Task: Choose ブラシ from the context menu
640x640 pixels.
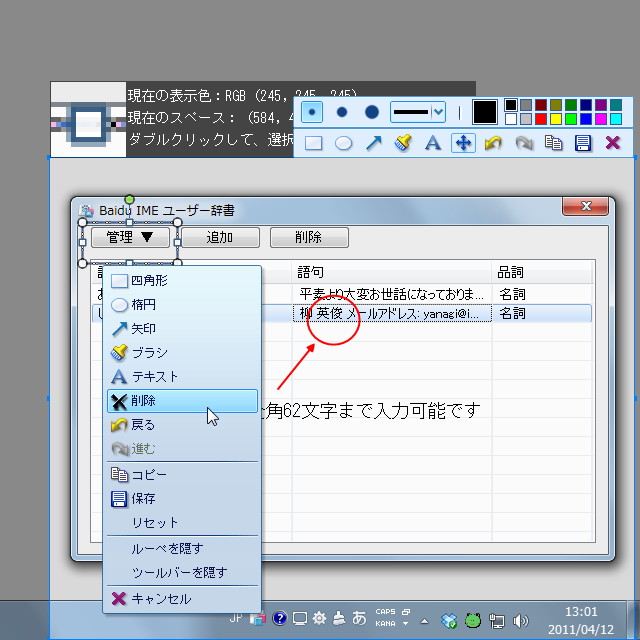Action: (x=182, y=353)
